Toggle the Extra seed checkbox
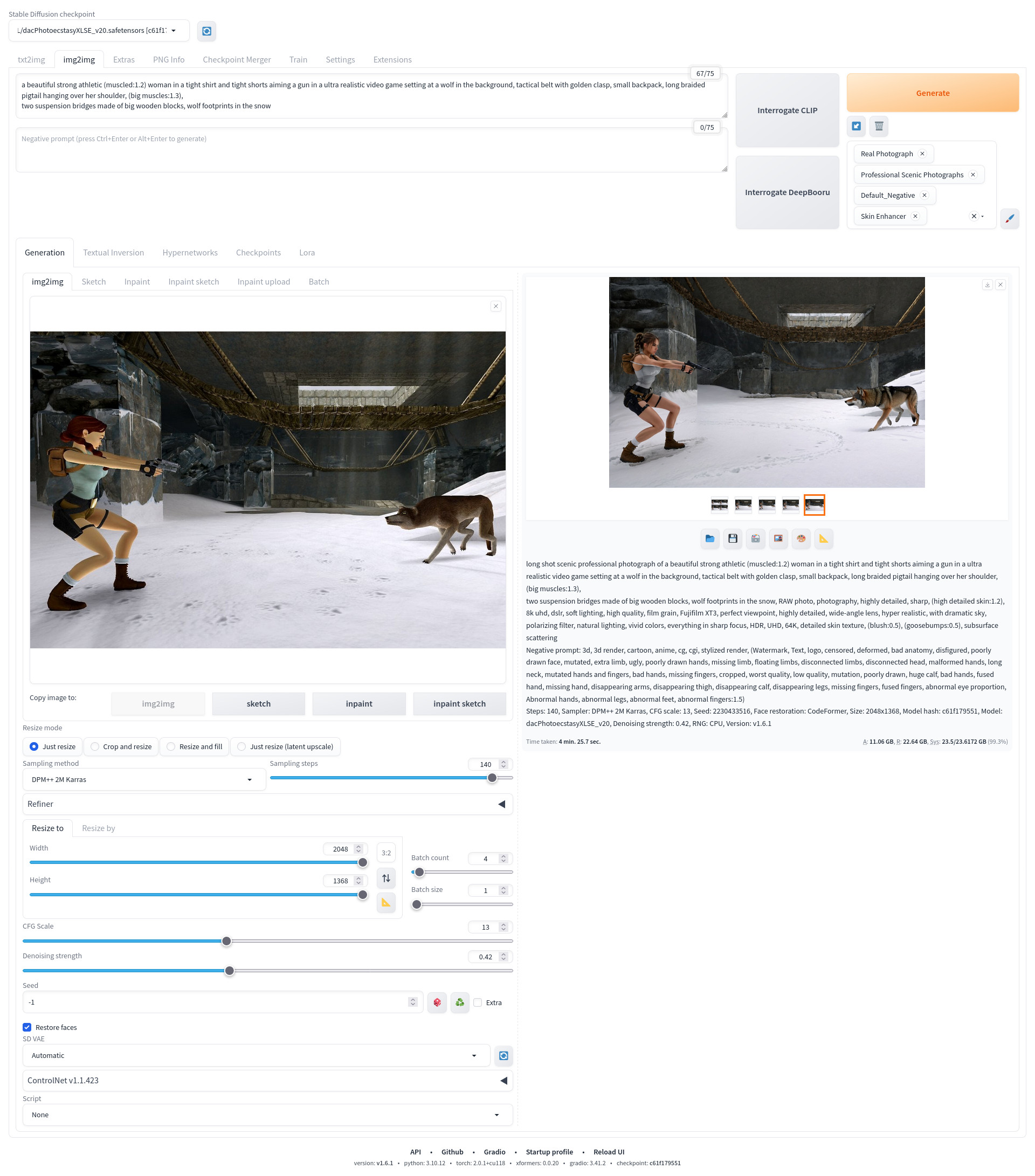This screenshot has height=1176, width=1035. tap(478, 1002)
